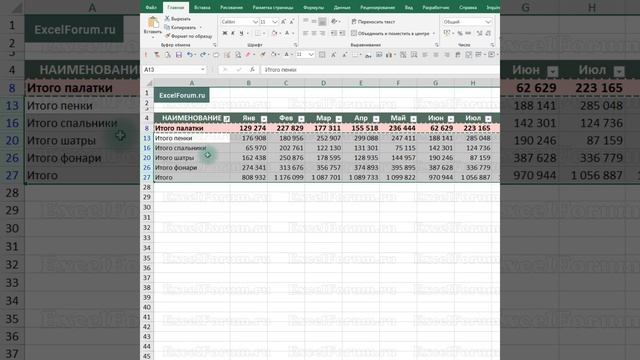Switch to the Рецензирование tab
Image resolution: width=640 pixels, height=360 pixels.
[x=377, y=7]
